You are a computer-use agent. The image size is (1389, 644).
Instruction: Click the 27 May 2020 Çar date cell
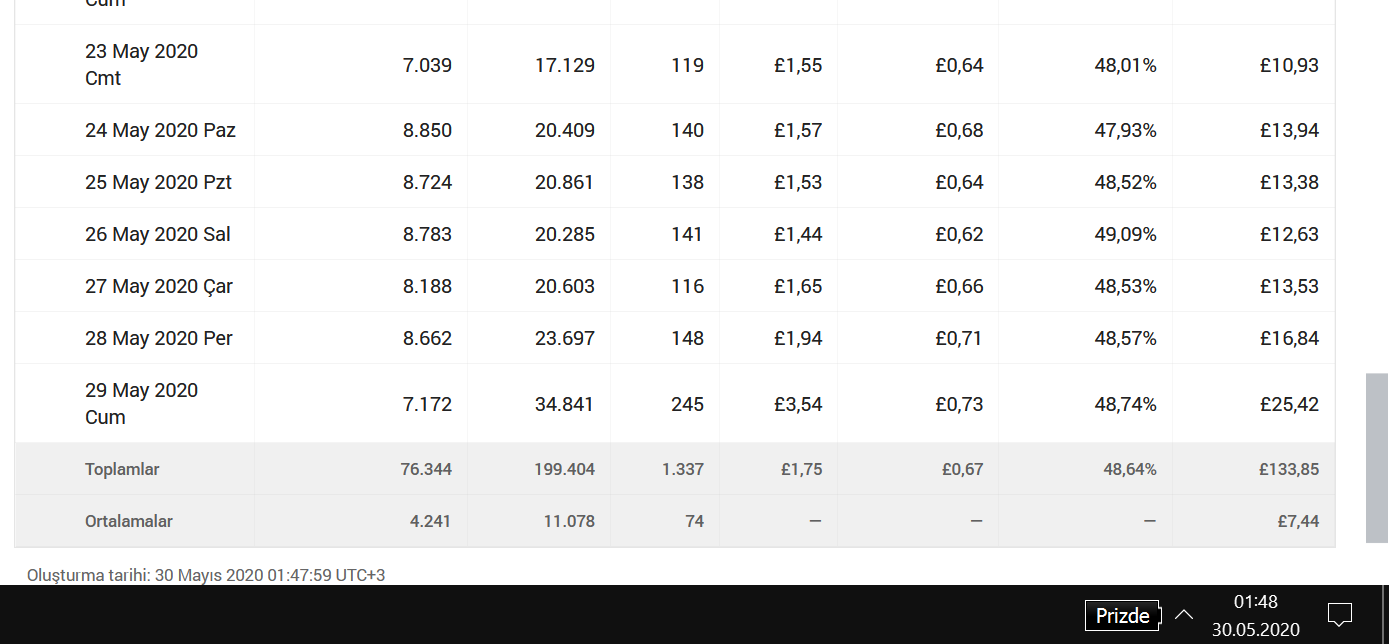[x=159, y=286]
